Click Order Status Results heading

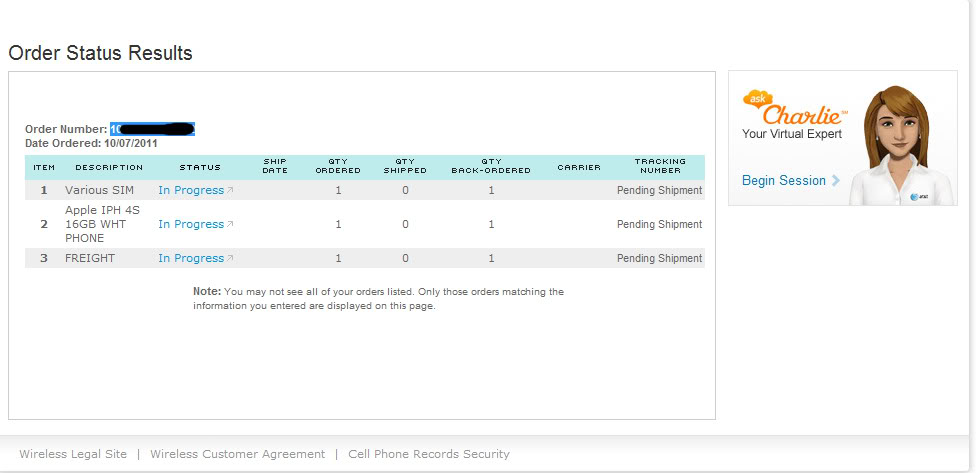pyautogui.click(x=100, y=53)
